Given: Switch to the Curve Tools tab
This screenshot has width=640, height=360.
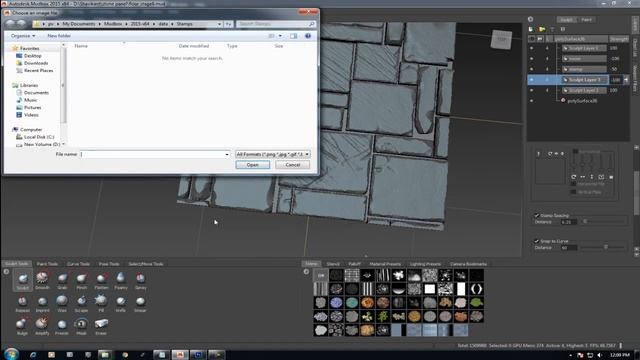Looking at the screenshot, I should click(x=78, y=264).
